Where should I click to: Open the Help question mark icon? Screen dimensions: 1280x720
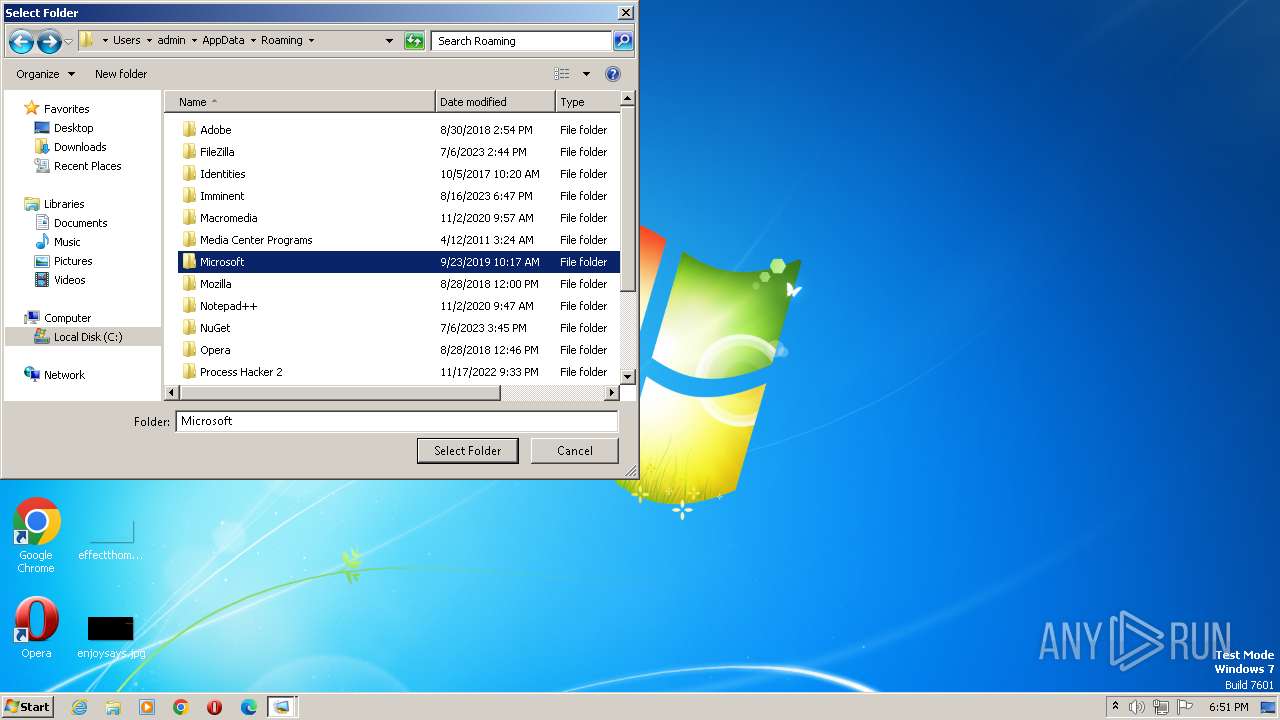(613, 74)
